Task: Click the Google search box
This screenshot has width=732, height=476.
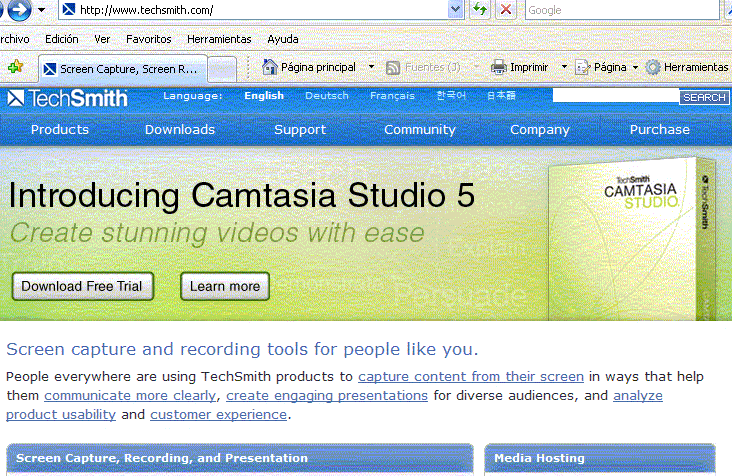Action: (x=622, y=10)
